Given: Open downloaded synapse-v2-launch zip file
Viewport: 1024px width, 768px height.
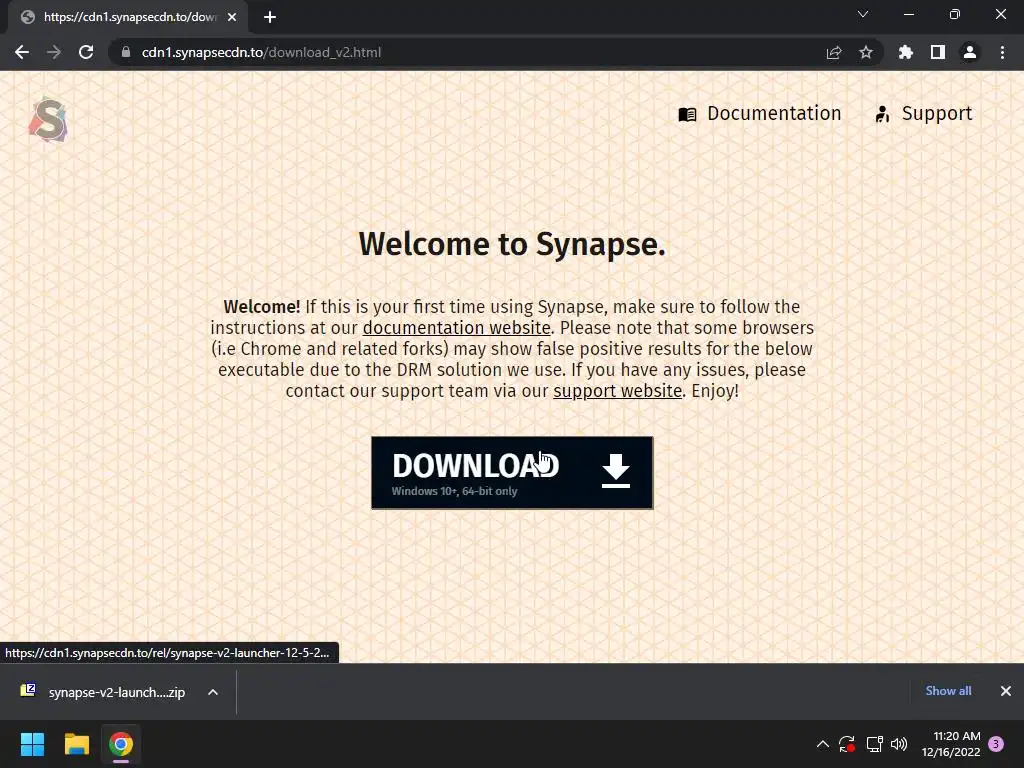Looking at the screenshot, I should tap(103, 692).
